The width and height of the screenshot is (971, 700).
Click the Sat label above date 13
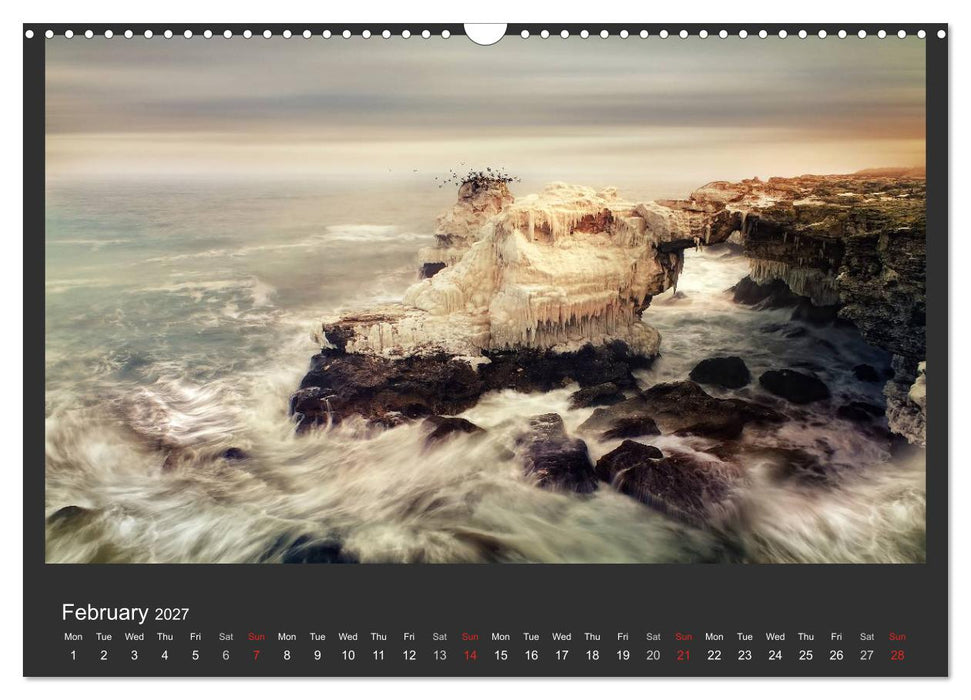click(440, 636)
